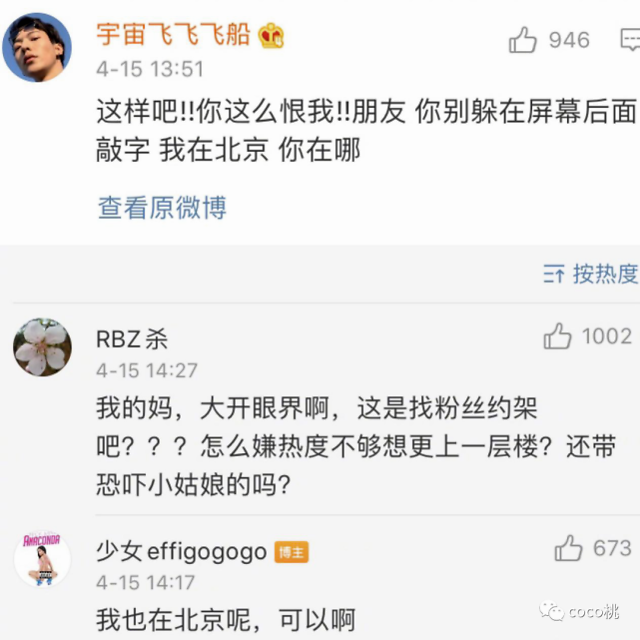
Task: Visit the 宇宙飞飞飞船 username link
Action: 173,35
